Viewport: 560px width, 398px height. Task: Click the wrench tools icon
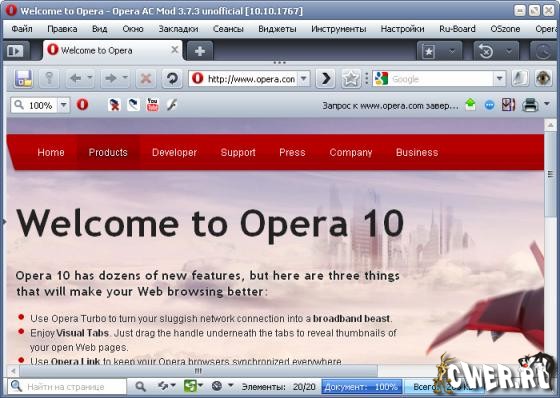pyautogui.click(x=172, y=105)
